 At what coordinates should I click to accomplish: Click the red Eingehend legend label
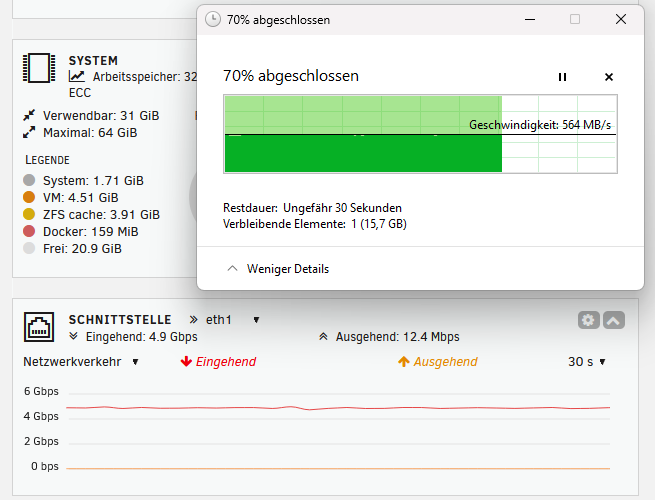point(226,362)
